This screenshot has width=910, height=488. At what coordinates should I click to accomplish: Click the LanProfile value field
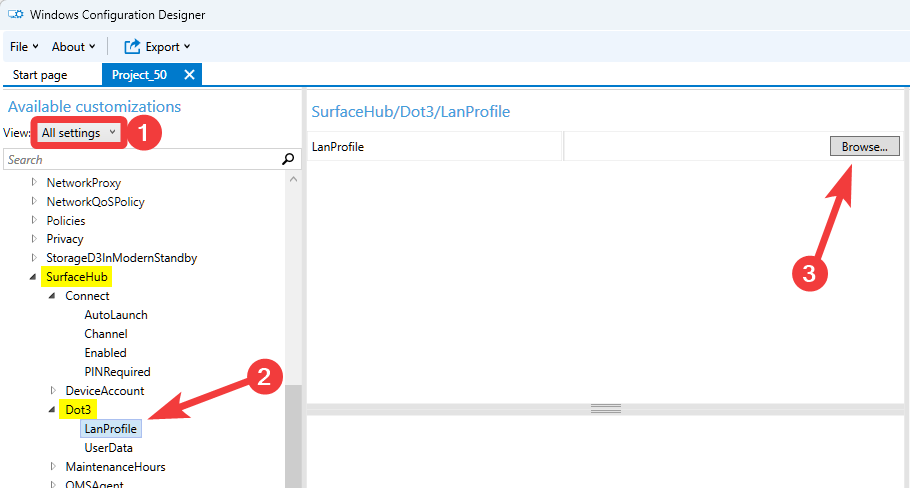click(x=696, y=147)
